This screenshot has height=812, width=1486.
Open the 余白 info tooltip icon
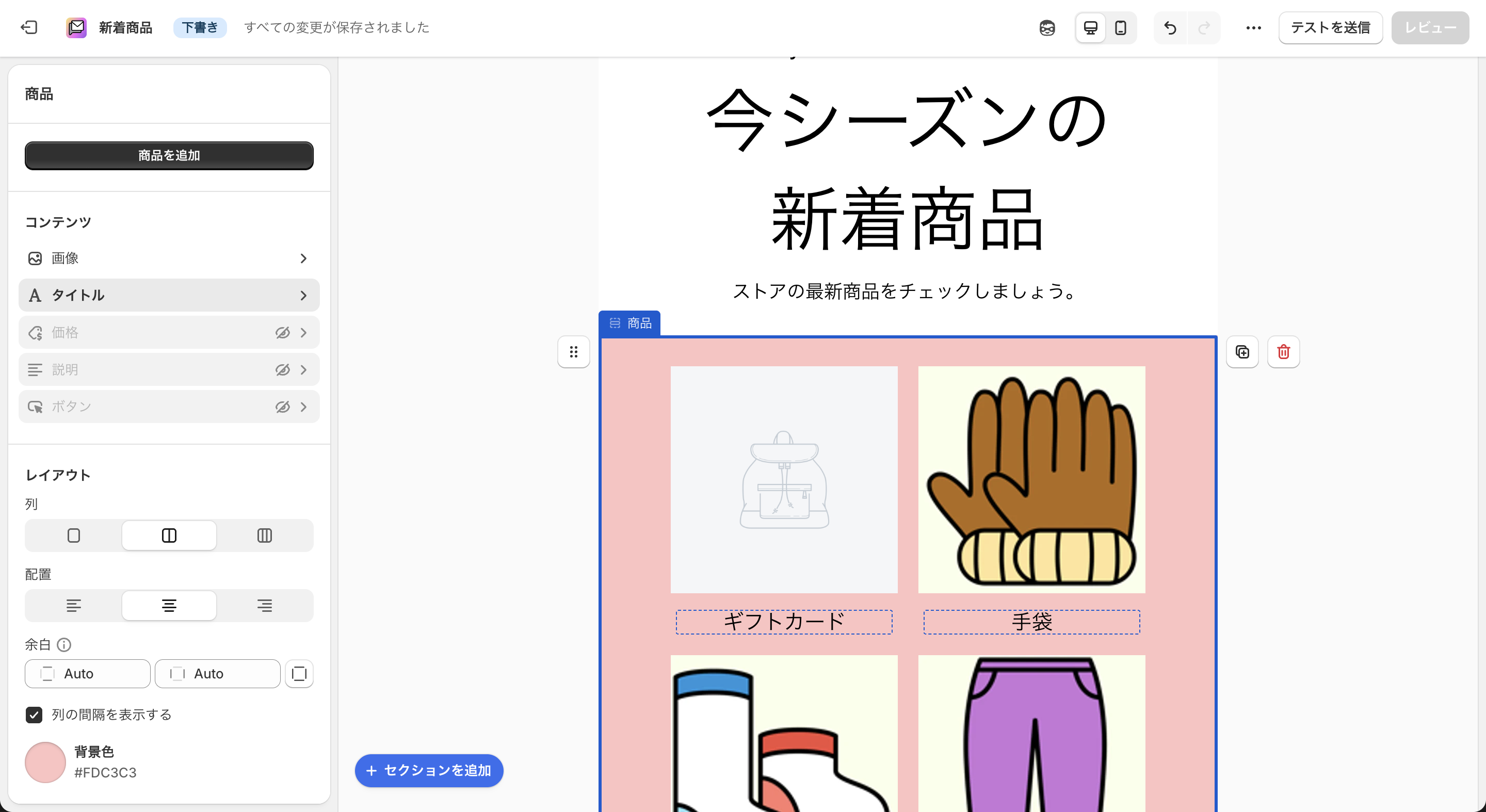[64, 645]
